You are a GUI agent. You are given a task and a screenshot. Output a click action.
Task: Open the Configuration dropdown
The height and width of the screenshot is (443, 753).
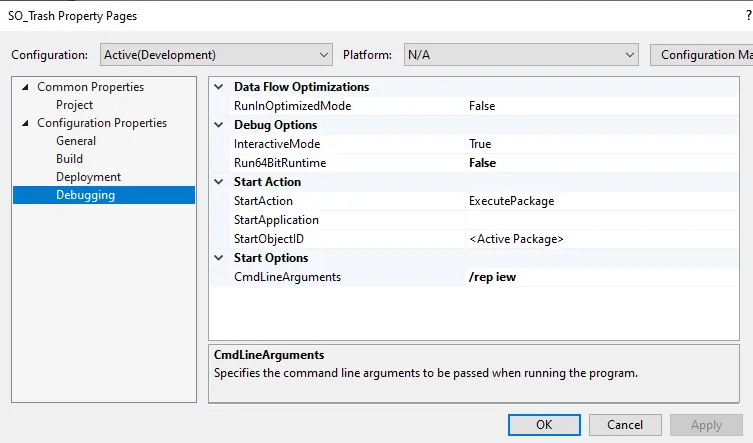click(x=217, y=55)
